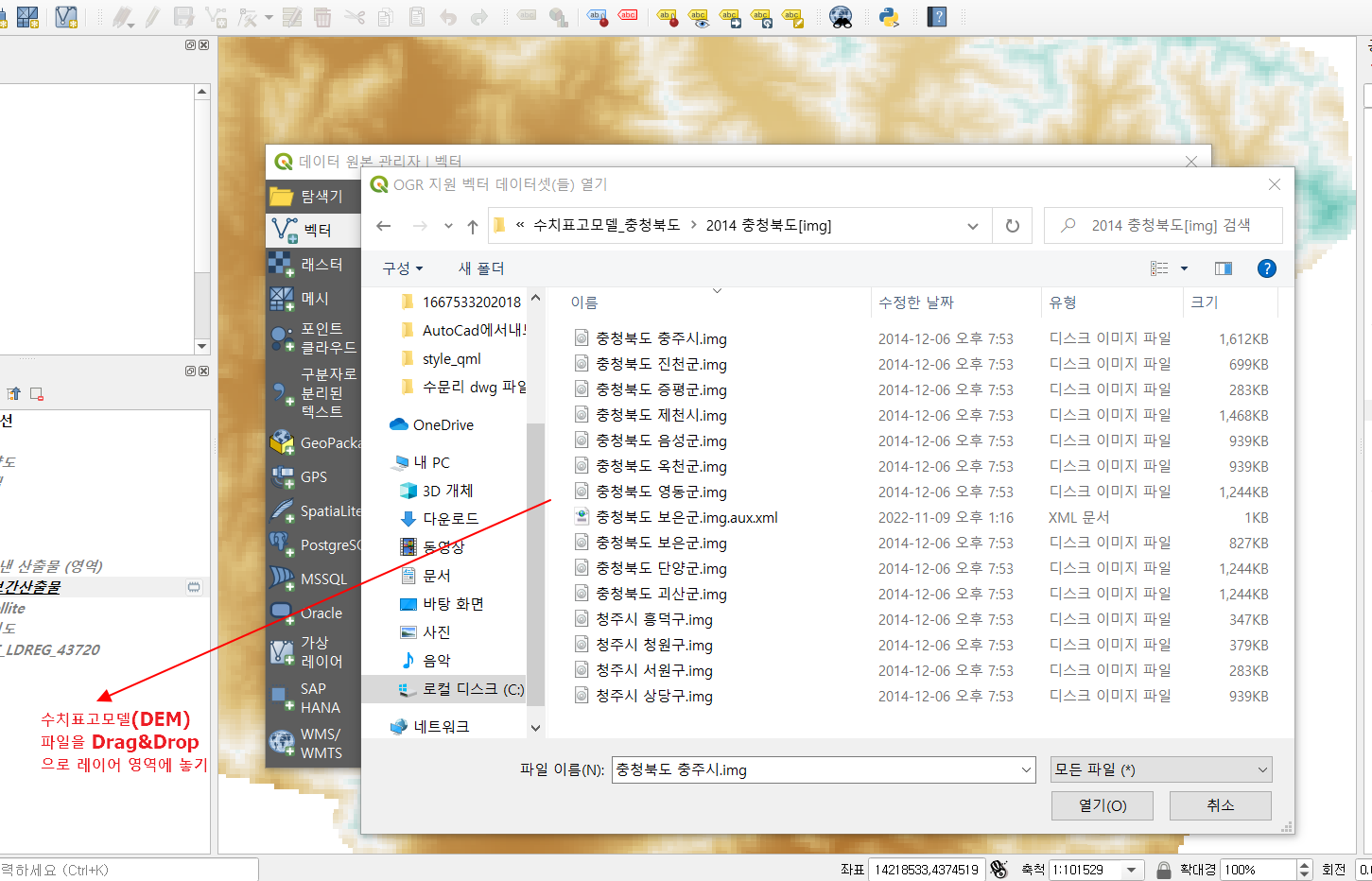Click the red Highlight Pinned Labels icon
The height and width of the screenshot is (881, 1372).
[x=629, y=16]
